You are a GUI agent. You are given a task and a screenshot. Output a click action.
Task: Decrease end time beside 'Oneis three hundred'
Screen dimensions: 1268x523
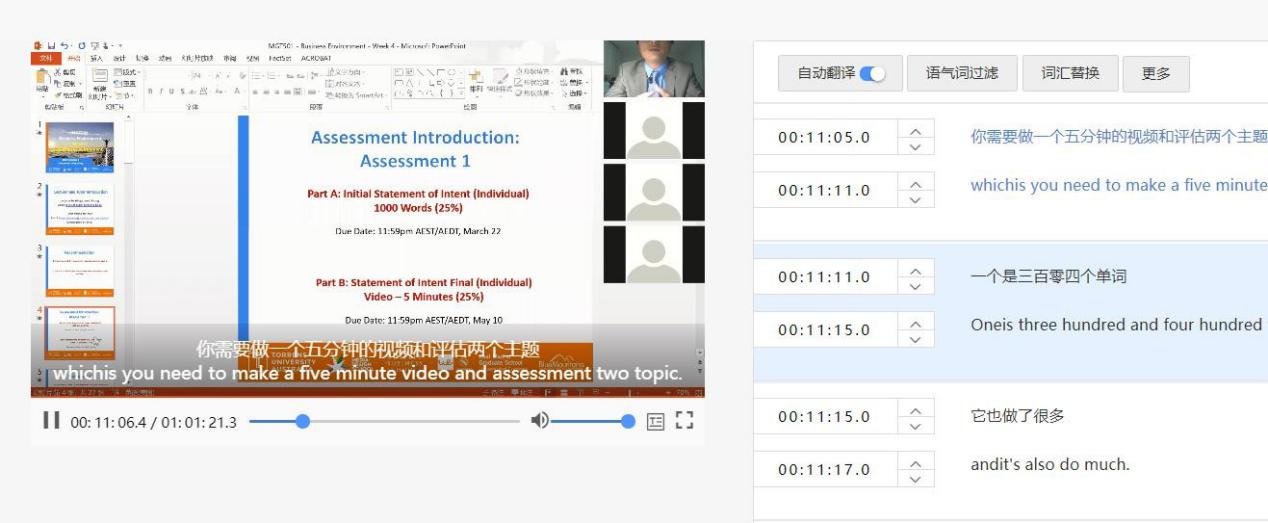click(915, 339)
